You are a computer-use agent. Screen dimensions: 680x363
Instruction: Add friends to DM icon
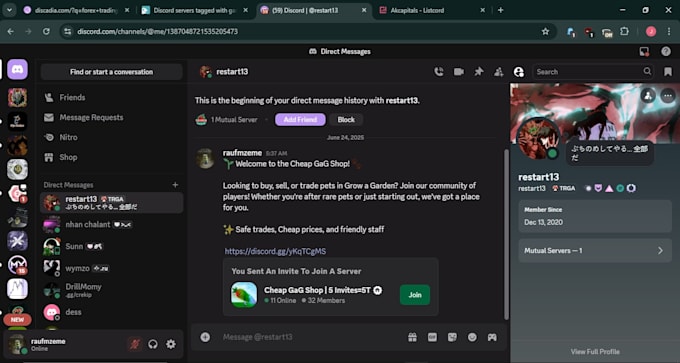(499, 72)
